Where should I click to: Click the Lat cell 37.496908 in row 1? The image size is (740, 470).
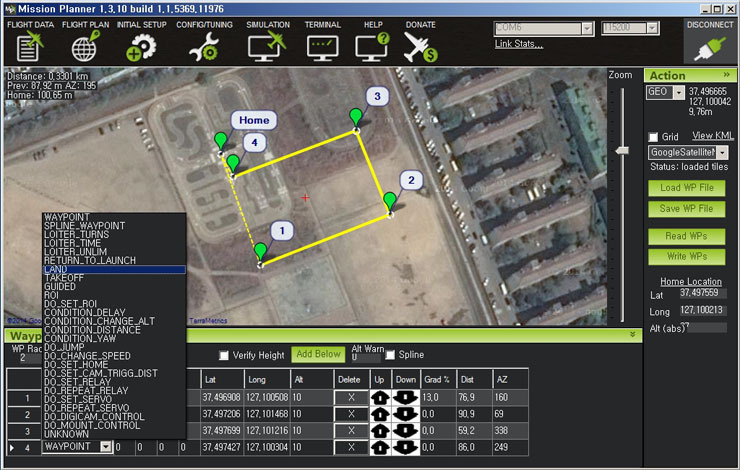pyautogui.click(x=222, y=397)
